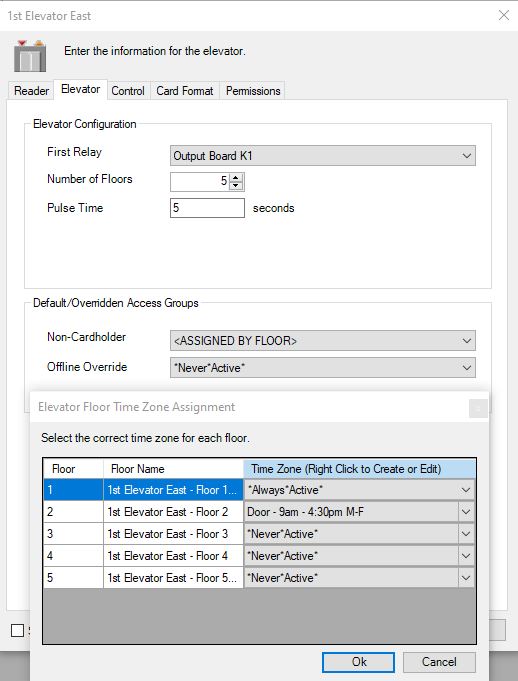Switch to the Reader tab
518x681 pixels.
pos(31,91)
